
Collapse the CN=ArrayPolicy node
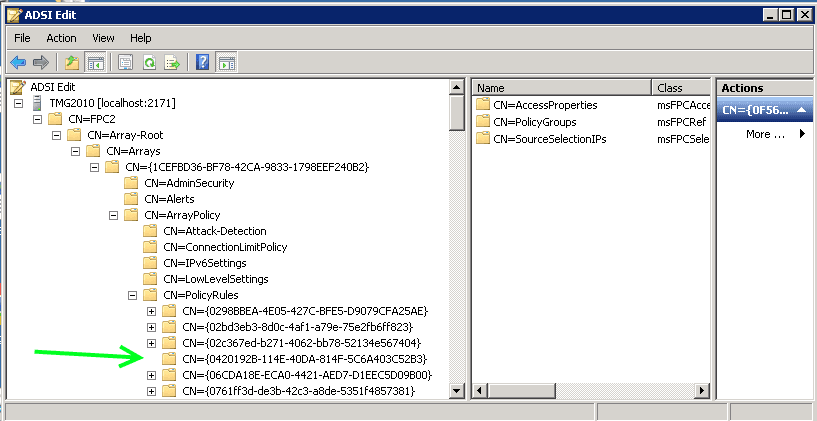pyautogui.click(x=114, y=215)
